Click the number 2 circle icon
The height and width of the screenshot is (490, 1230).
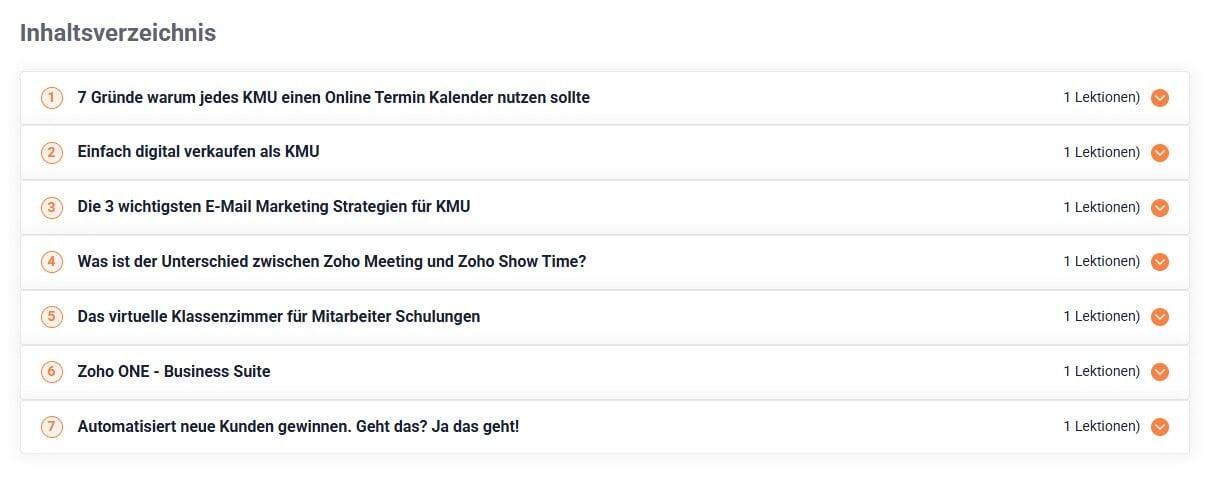click(x=51, y=153)
